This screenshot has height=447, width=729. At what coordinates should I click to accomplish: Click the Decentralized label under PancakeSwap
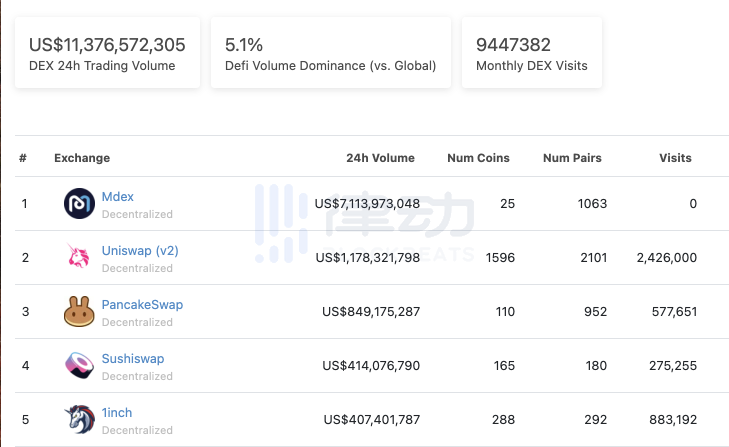coord(137,322)
